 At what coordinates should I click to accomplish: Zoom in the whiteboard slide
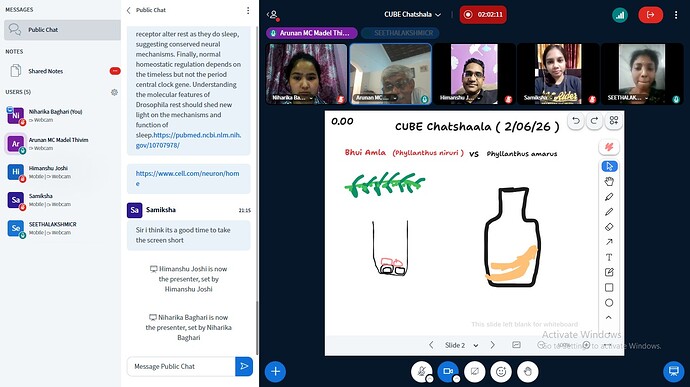586,345
